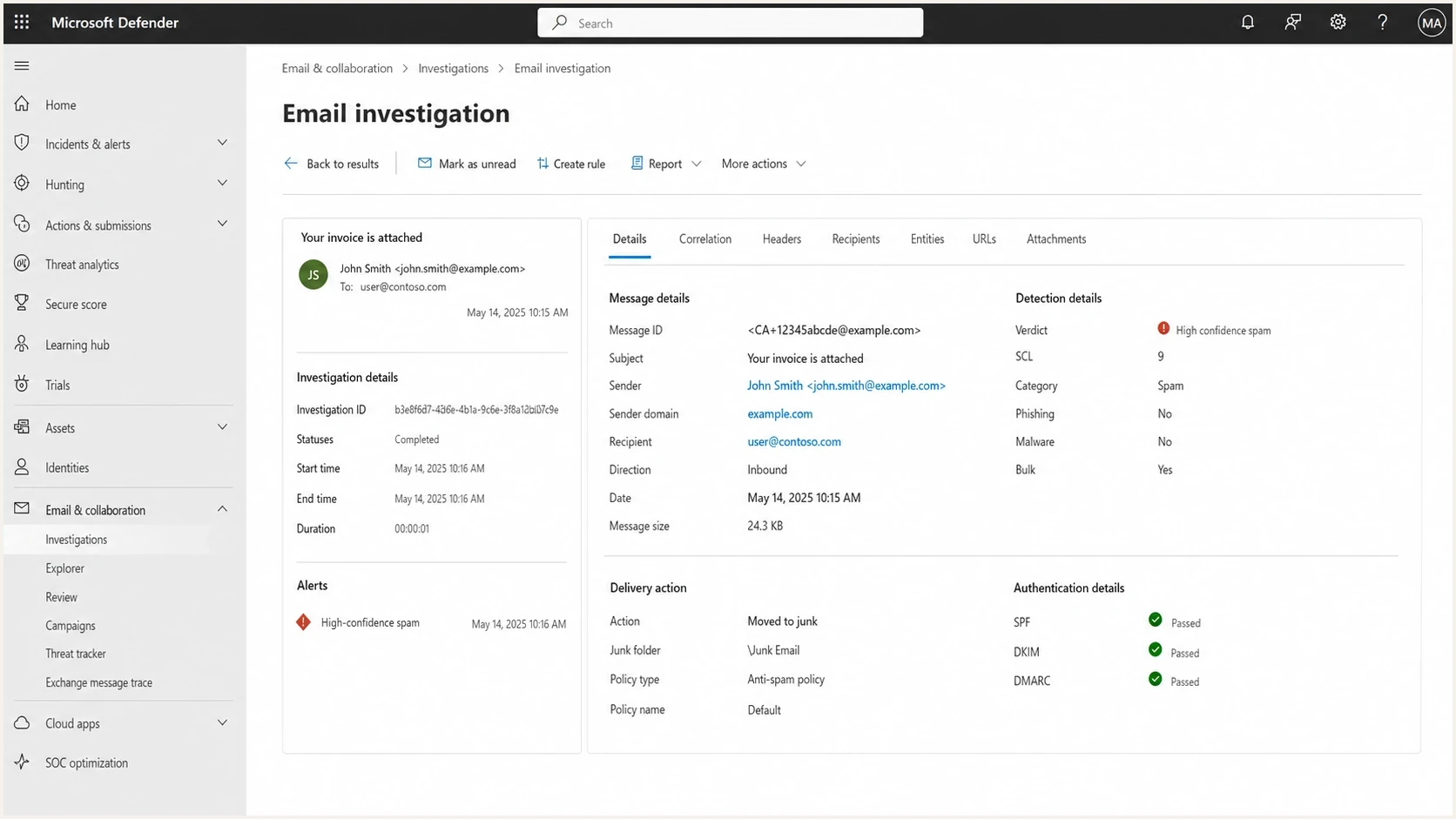Click the DMARC passed green check icon
The image size is (1456, 819).
click(1156, 680)
